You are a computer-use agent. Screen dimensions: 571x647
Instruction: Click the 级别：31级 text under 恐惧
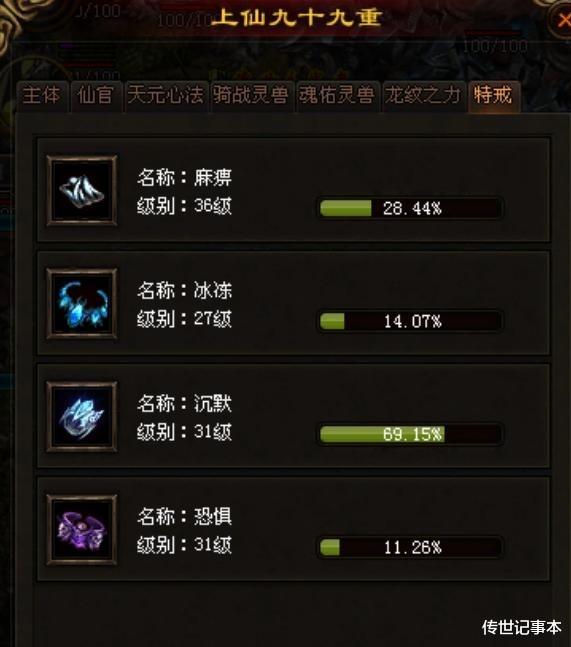(184, 545)
